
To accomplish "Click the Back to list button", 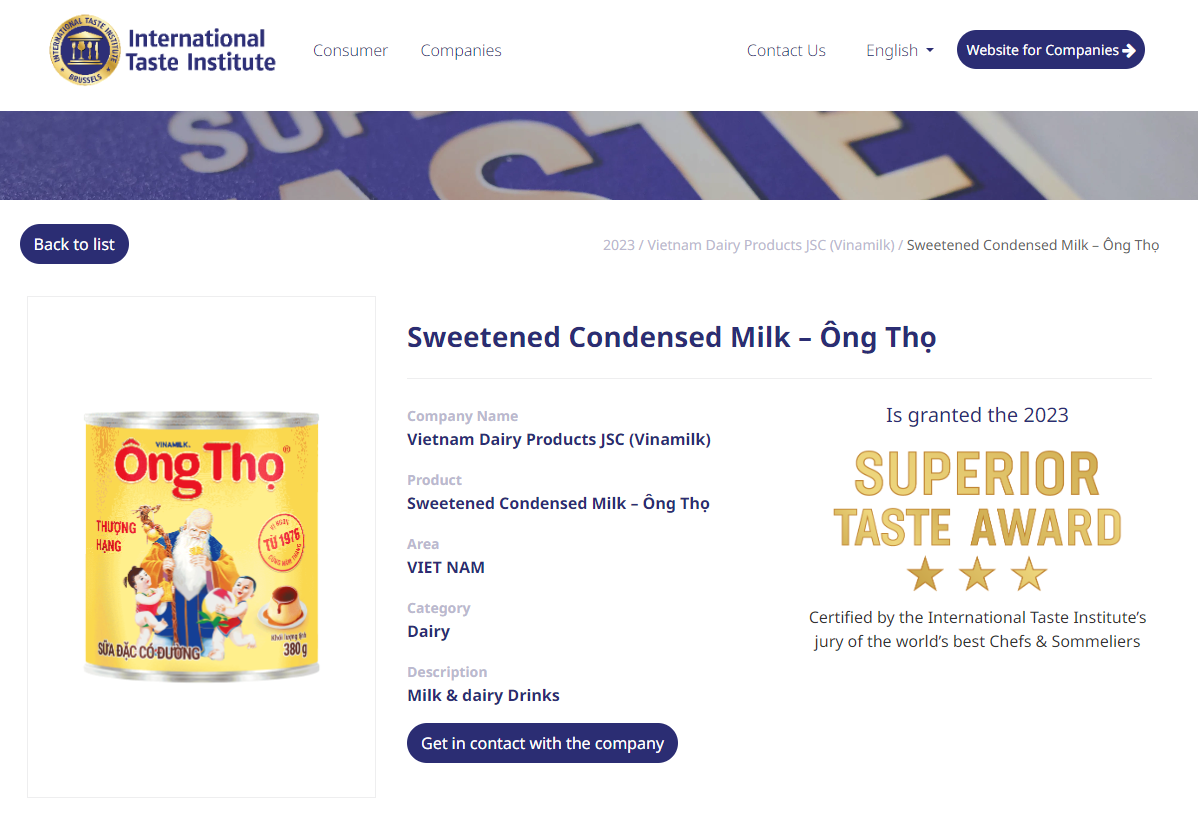I will pos(74,243).
